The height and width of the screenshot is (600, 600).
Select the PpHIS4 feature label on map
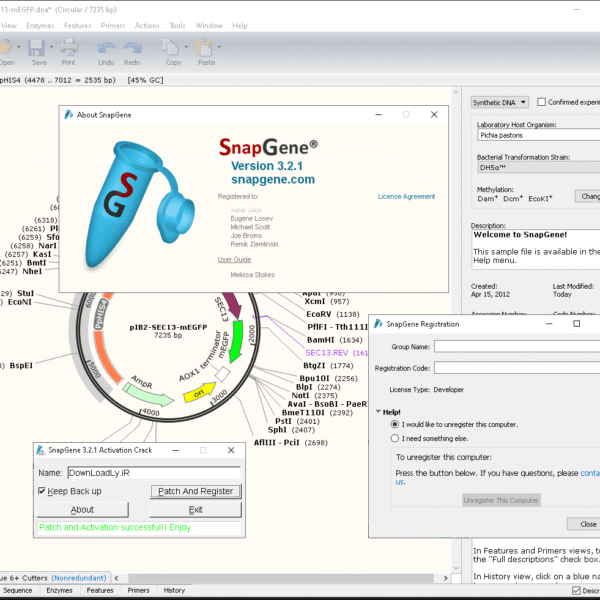101,314
